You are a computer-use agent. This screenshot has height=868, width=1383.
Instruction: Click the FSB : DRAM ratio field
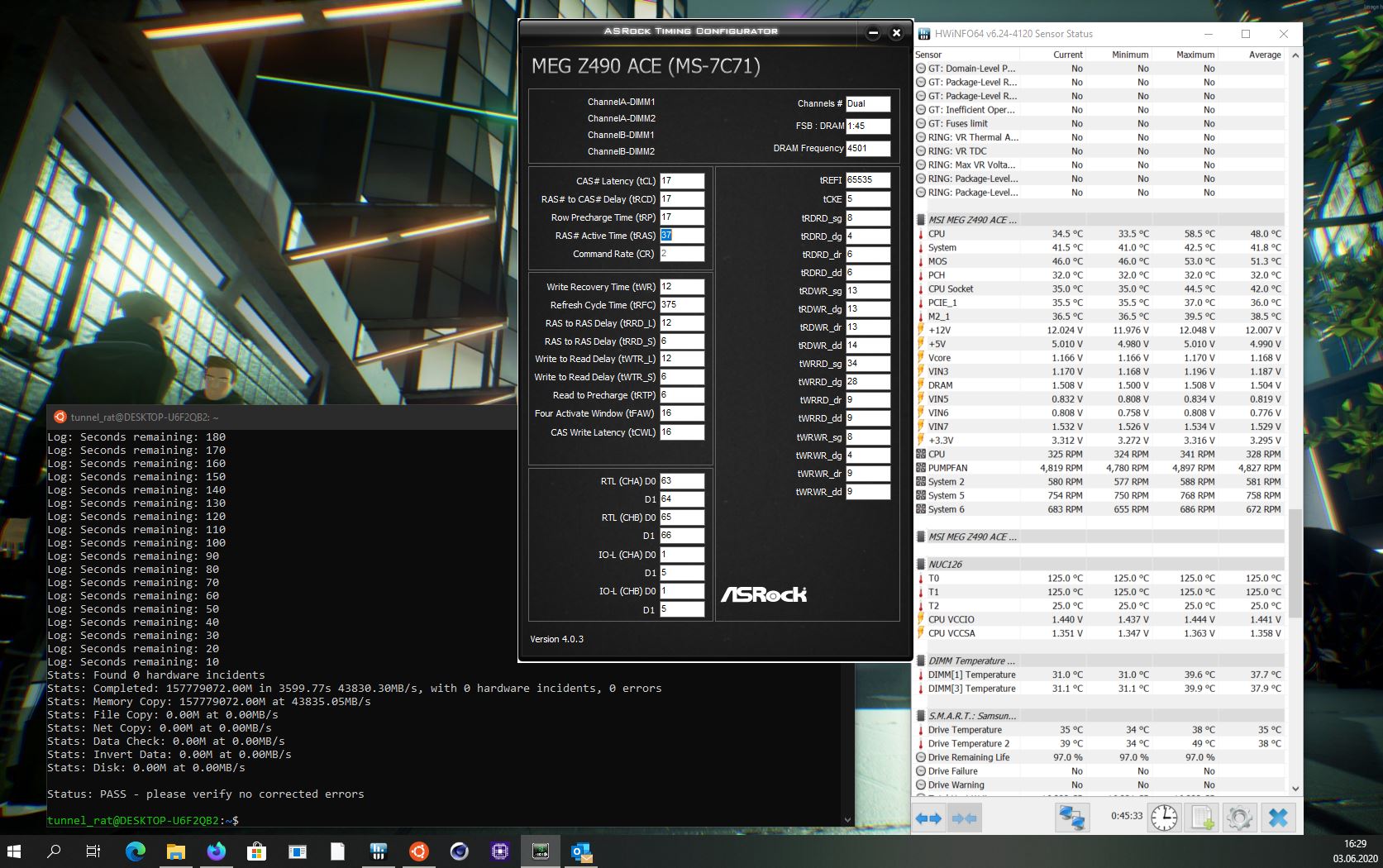coord(868,126)
